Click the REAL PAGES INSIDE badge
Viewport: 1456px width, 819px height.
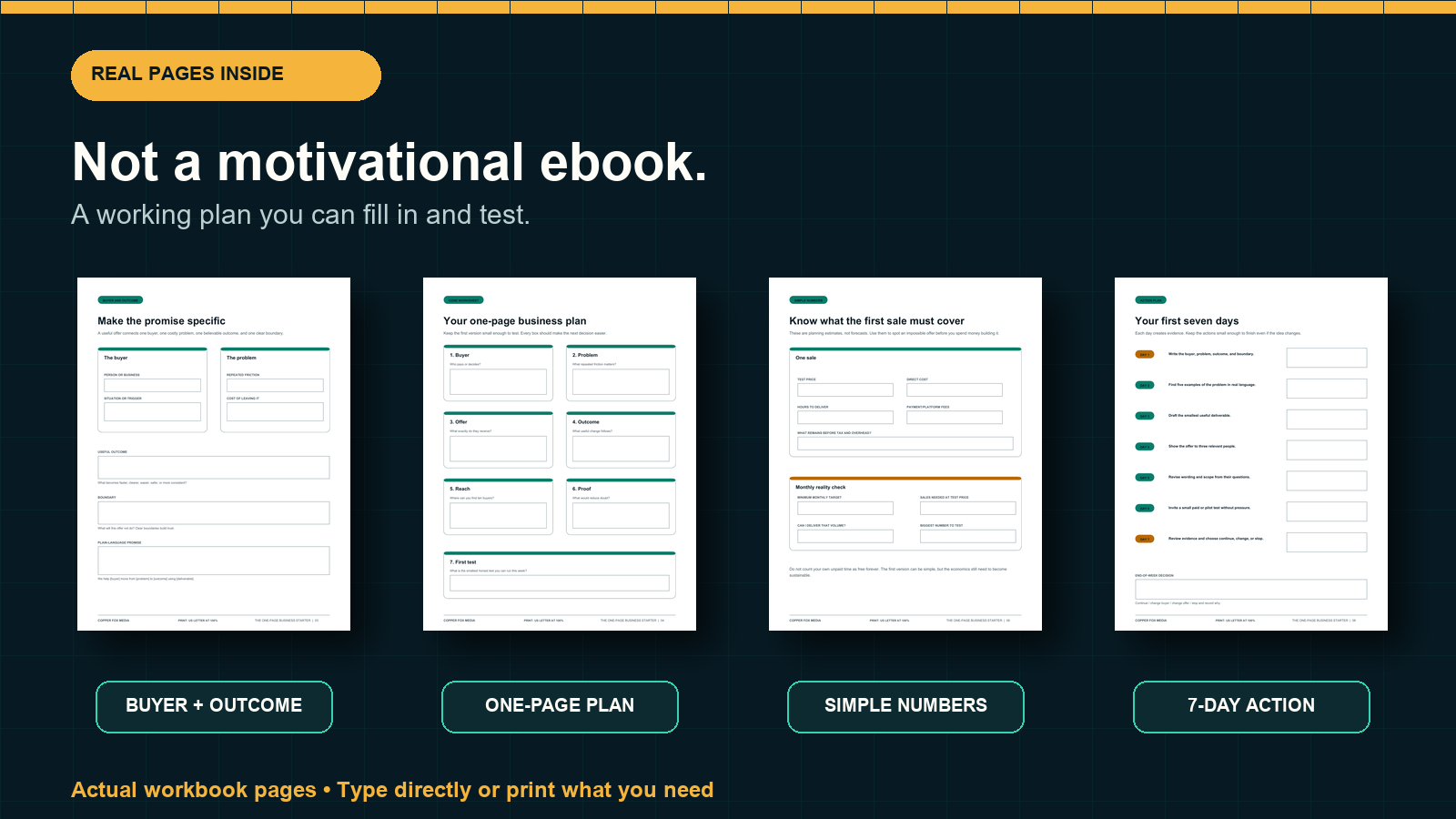coord(226,75)
